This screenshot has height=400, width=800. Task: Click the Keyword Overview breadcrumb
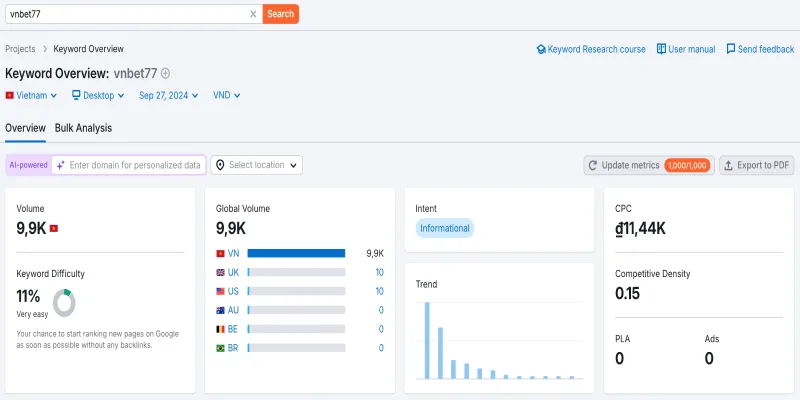coord(89,49)
